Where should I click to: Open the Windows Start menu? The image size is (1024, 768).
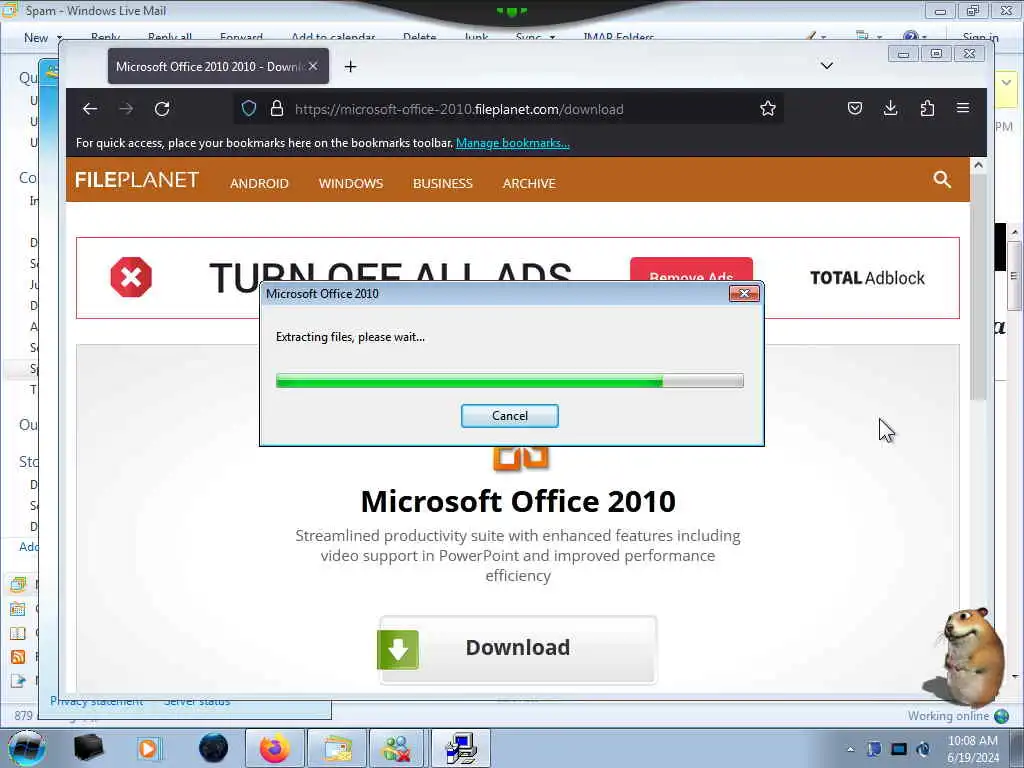[26, 748]
